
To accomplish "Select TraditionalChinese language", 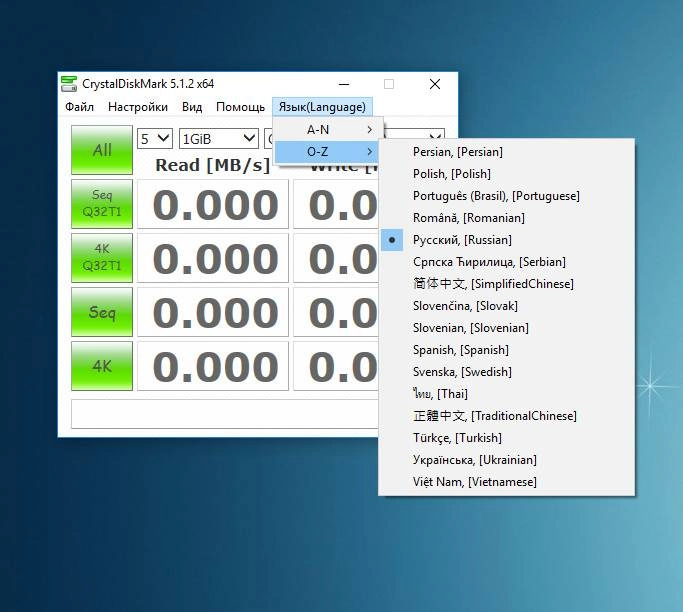I will pos(506,416).
